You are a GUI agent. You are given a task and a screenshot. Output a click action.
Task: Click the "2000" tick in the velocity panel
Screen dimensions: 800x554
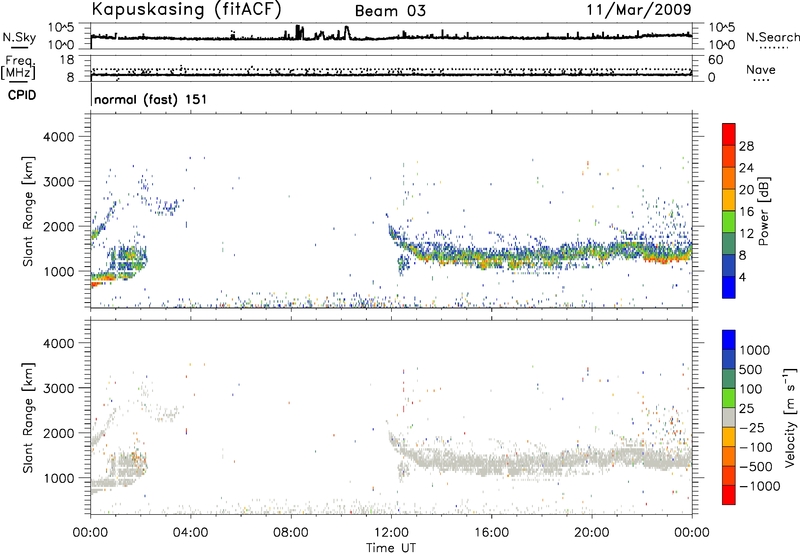coord(58,433)
